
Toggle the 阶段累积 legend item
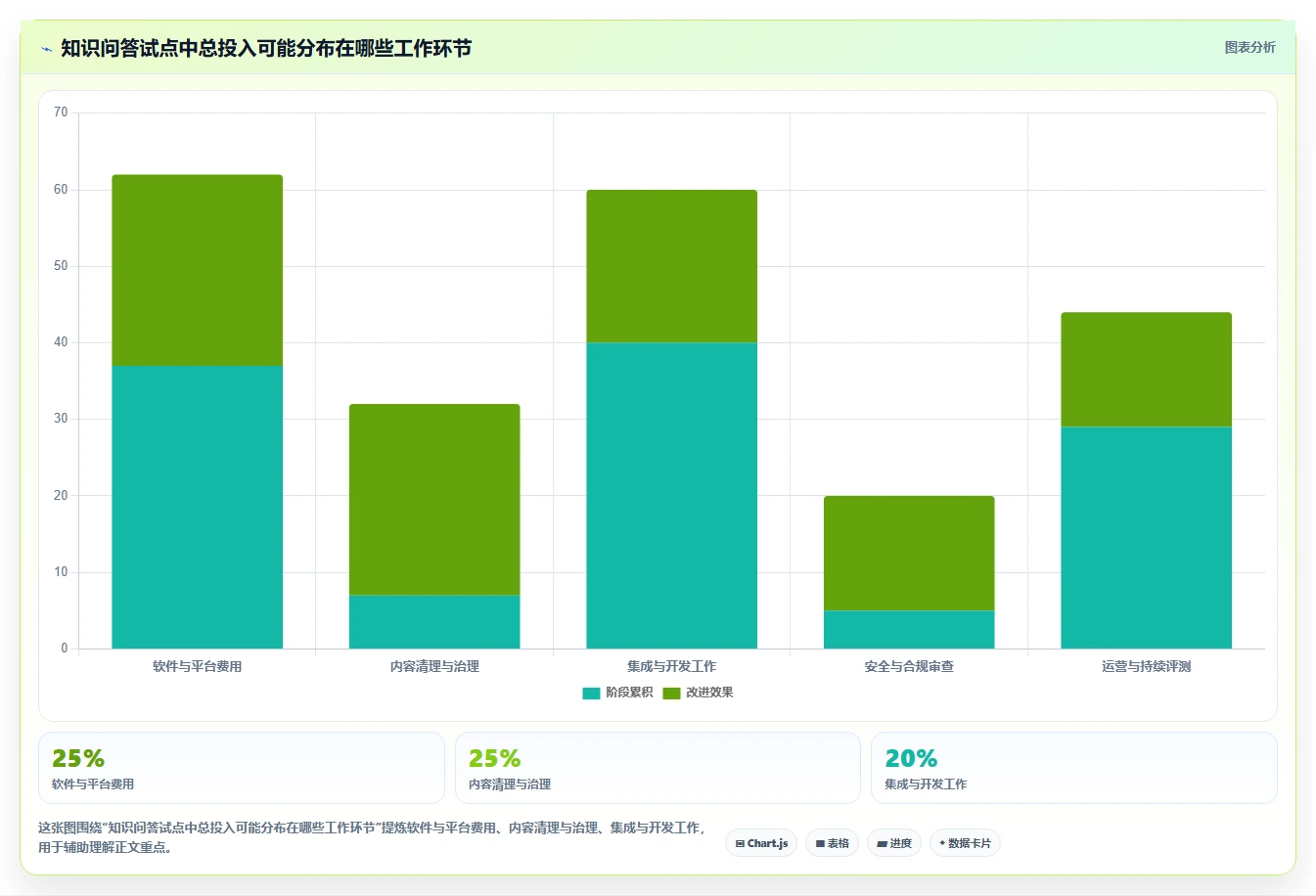(x=617, y=693)
